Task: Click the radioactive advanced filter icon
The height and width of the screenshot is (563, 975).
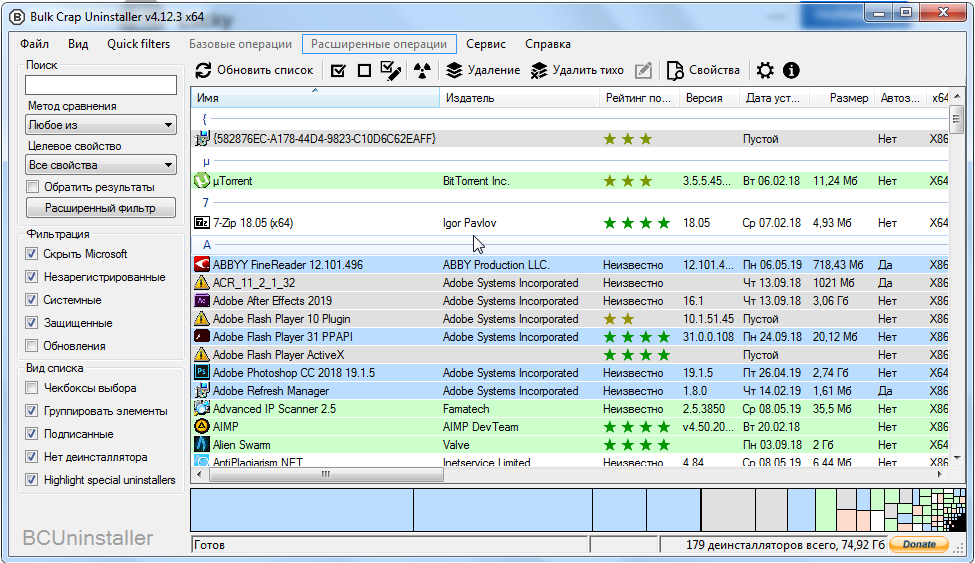Action: [422, 71]
